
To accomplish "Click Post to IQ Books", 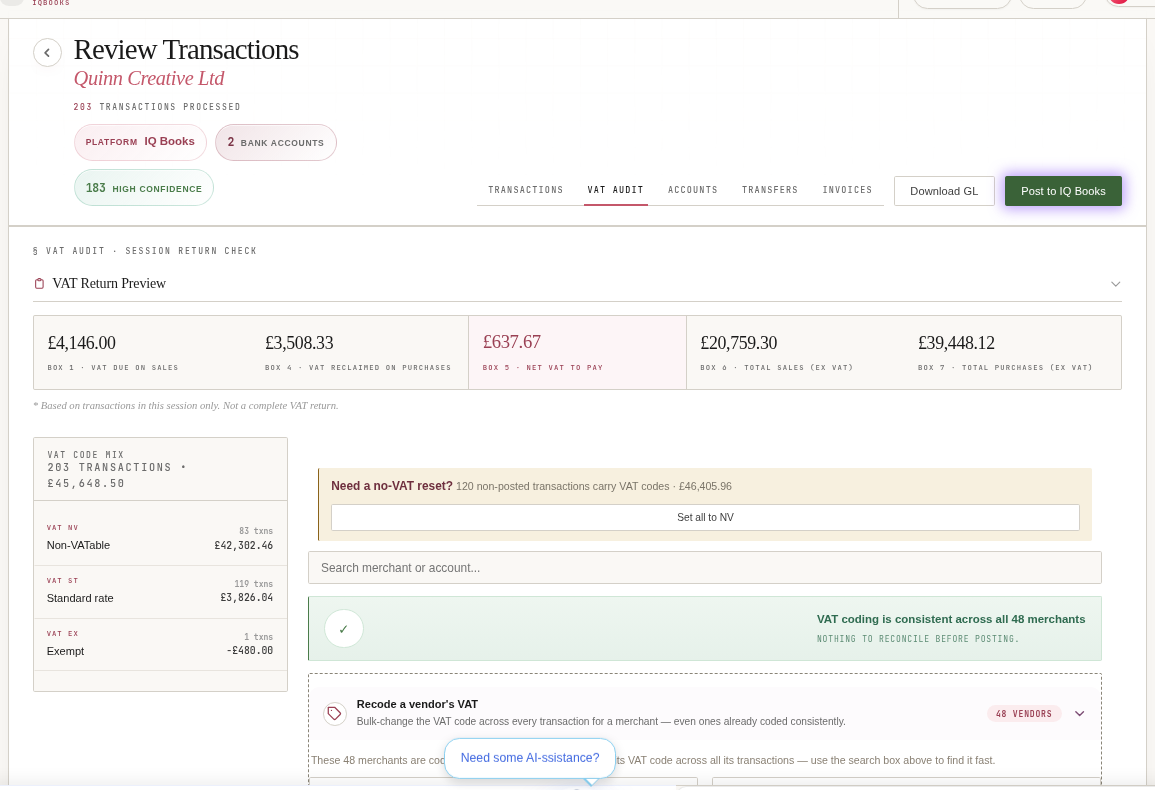I will (1063, 191).
